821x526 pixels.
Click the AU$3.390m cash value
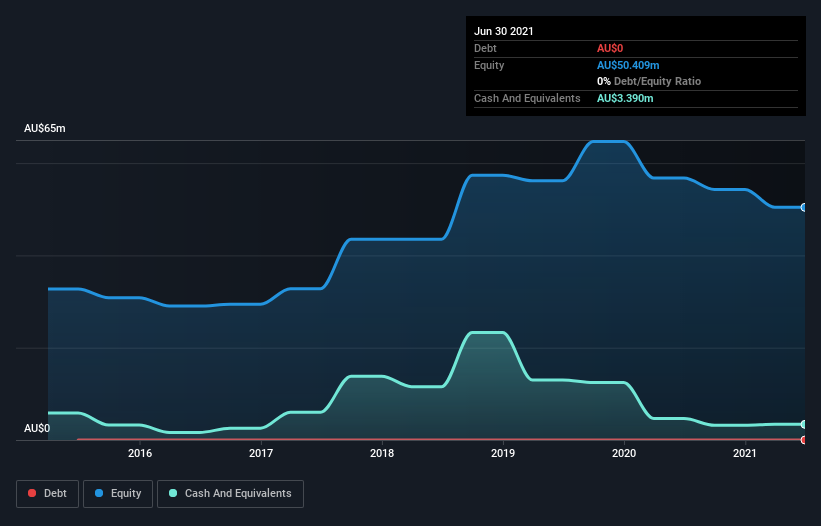pyautogui.click(x=625, y=98)
